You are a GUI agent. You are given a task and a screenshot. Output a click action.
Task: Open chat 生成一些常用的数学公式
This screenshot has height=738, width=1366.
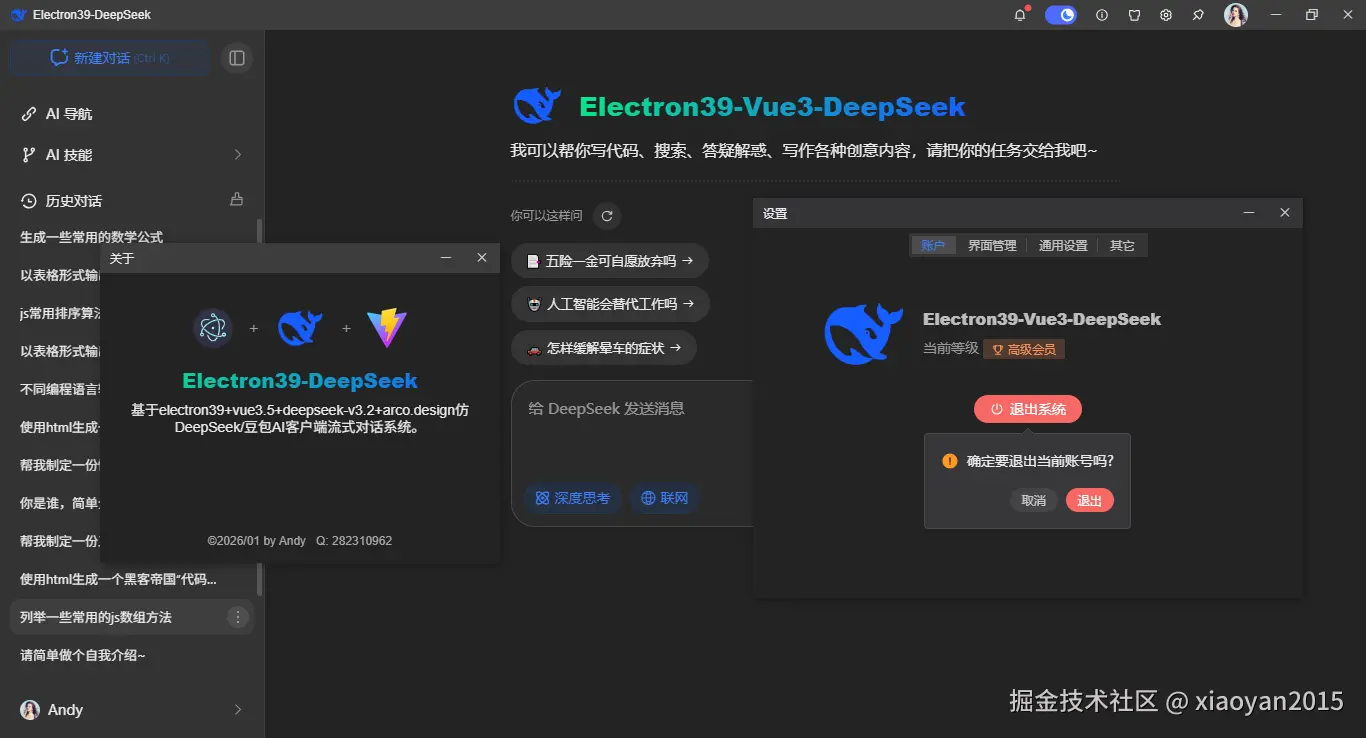tap(91, 237)
